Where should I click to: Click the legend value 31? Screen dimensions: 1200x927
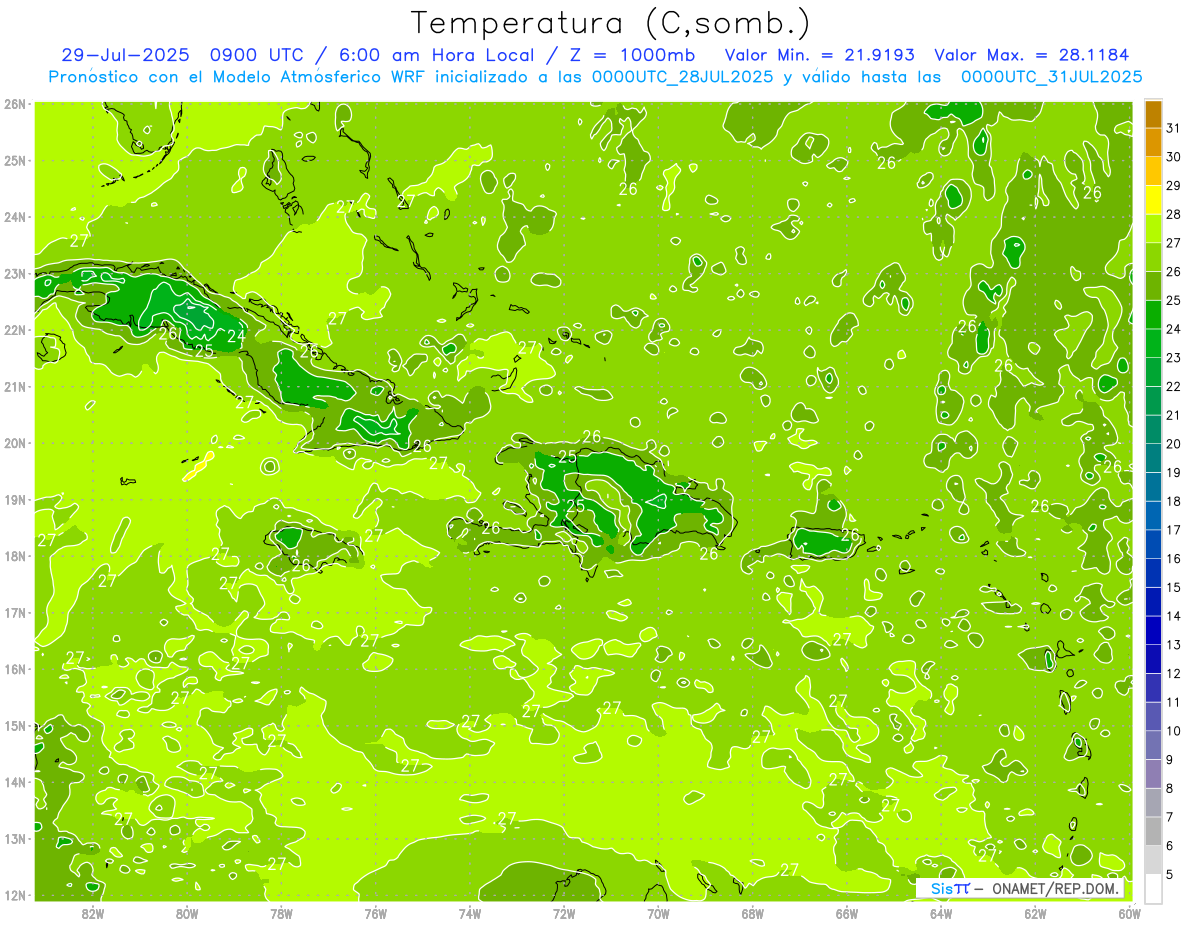click(1173, 128)
